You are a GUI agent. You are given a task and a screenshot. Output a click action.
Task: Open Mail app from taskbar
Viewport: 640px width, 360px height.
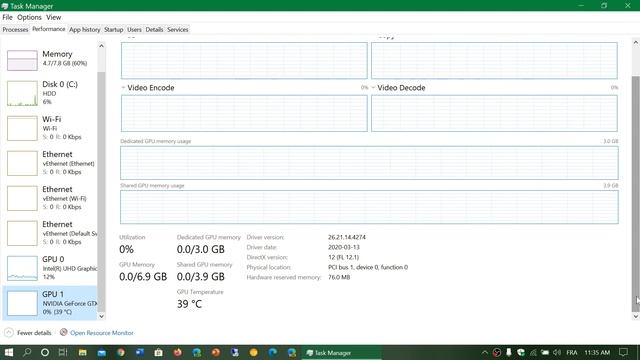[x=102, y=352]
